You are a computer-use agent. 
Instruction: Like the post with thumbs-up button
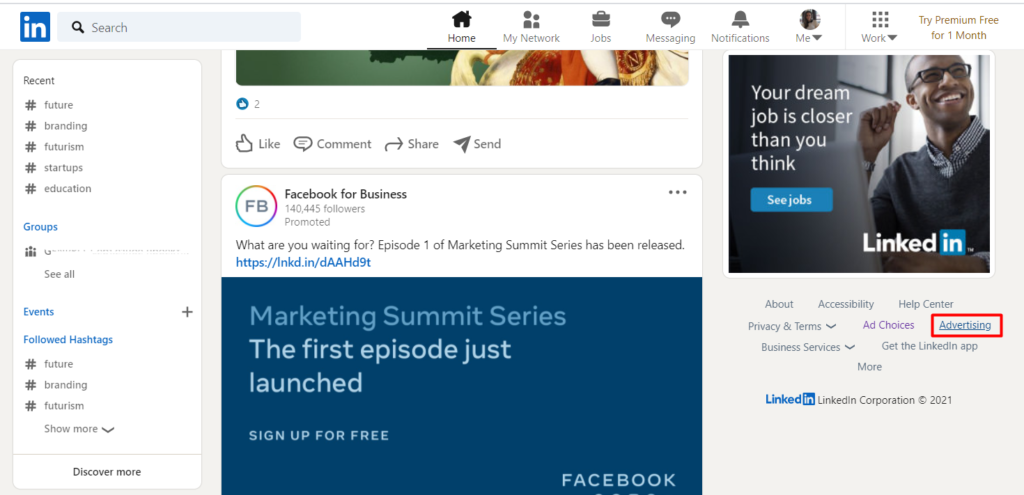pos(257,144)
